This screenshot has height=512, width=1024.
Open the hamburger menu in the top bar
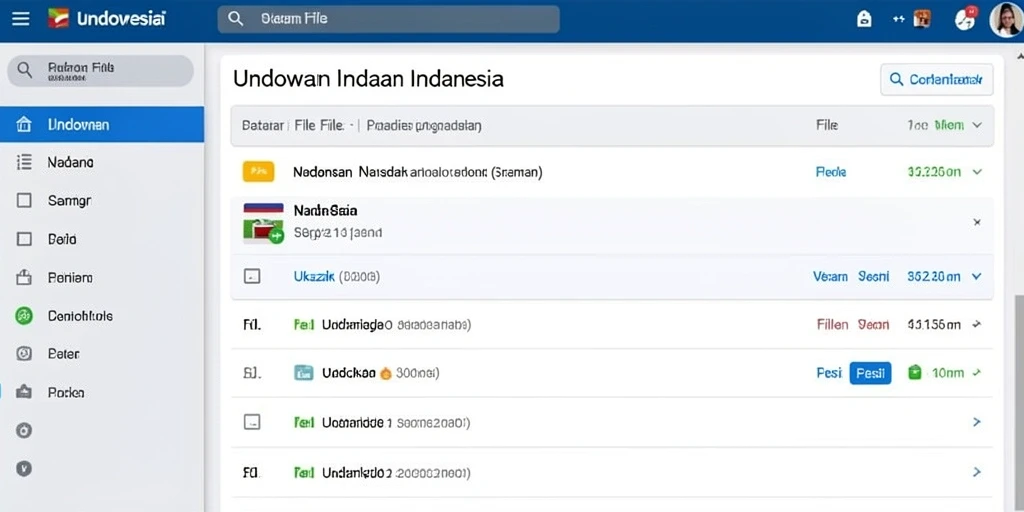21,19
